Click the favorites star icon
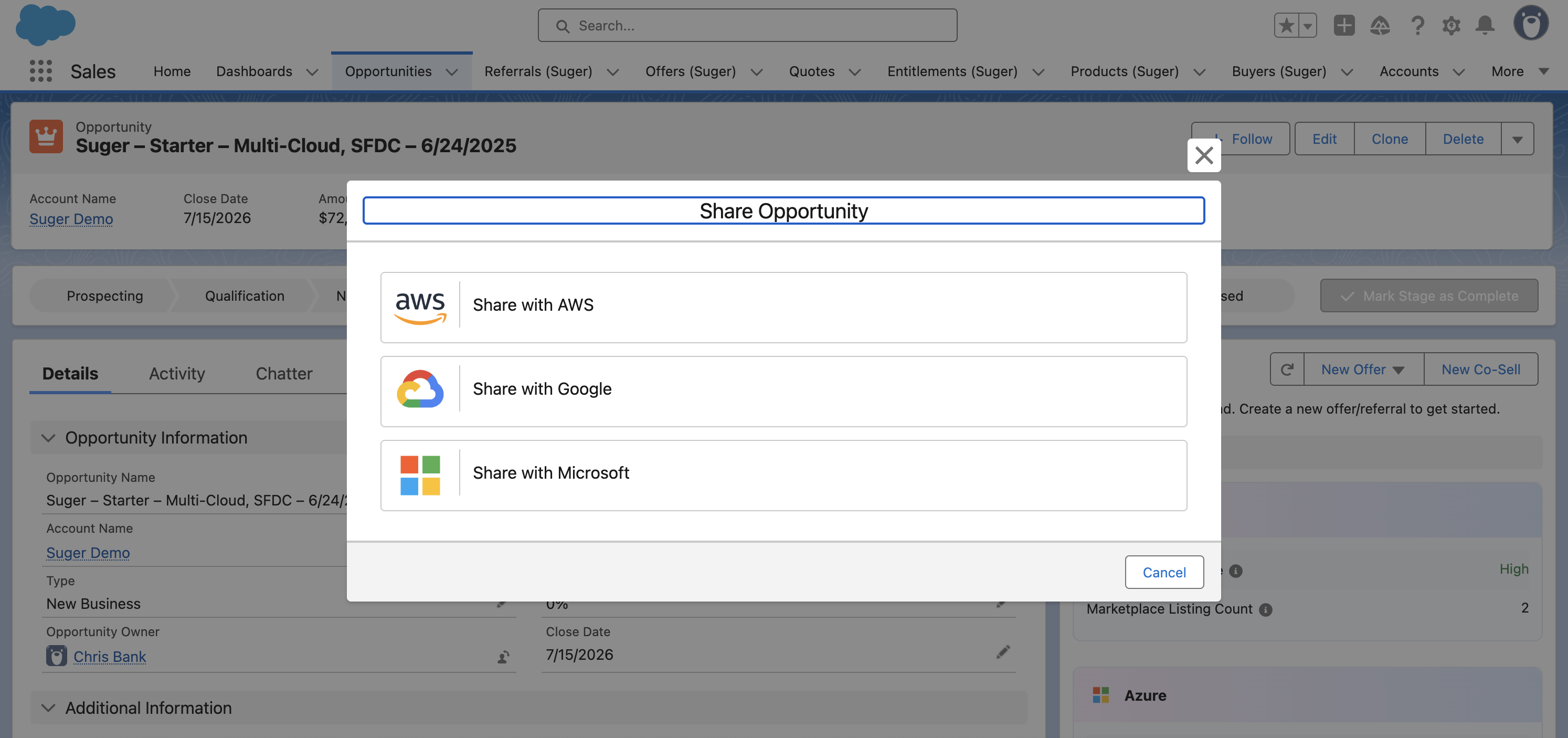 coord(1286,26)
